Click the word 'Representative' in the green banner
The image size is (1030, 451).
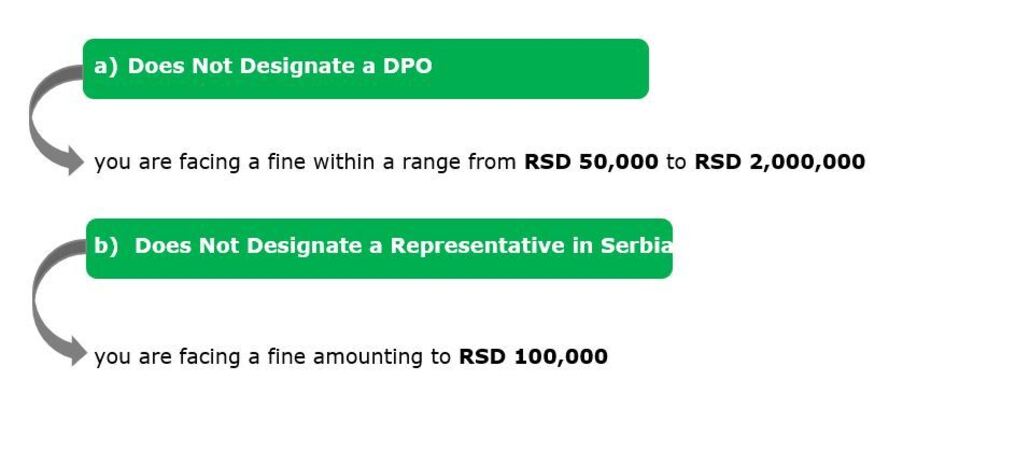click(478, 247)
